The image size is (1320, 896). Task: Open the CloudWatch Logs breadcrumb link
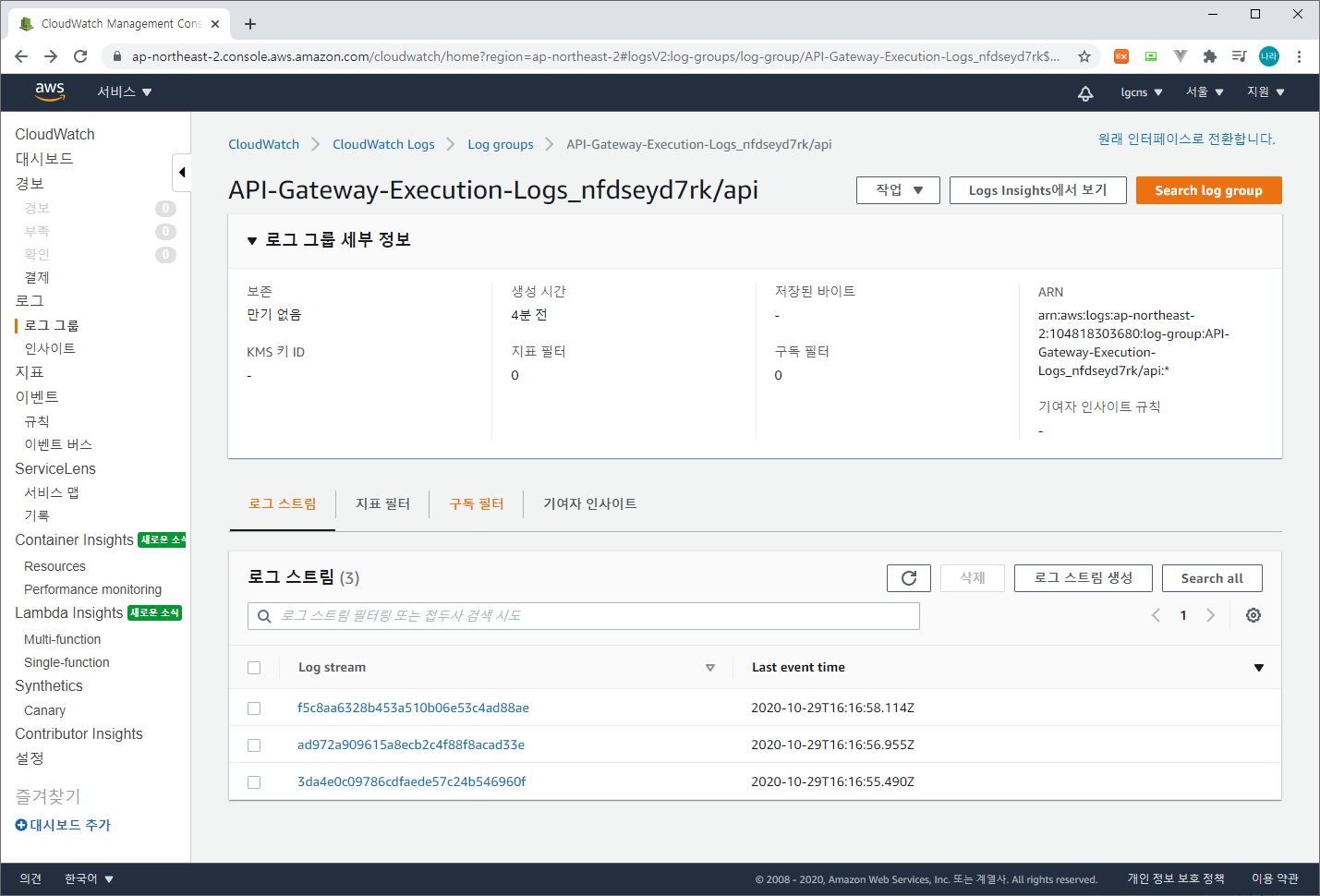coord(383,144)
